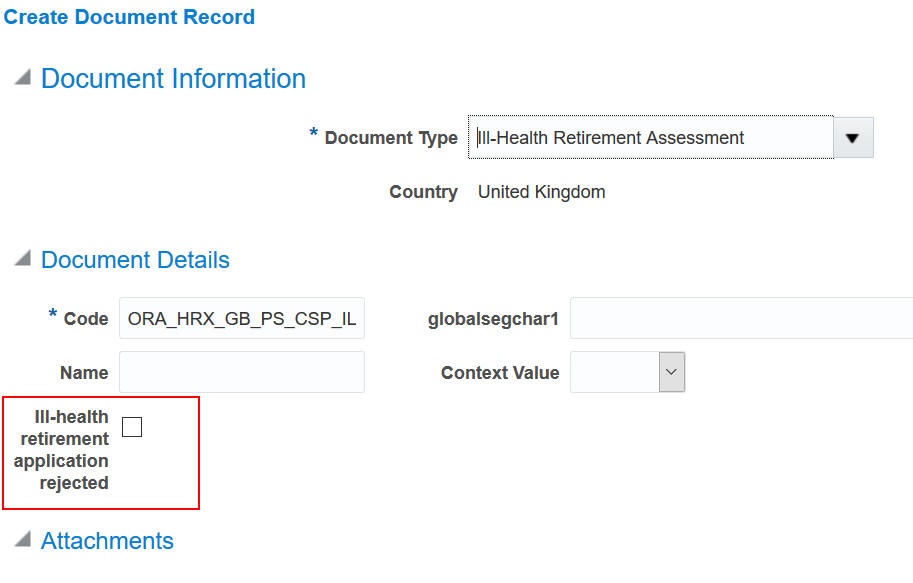
Task: Click the Document Details heading text
Action: (135, 260)
